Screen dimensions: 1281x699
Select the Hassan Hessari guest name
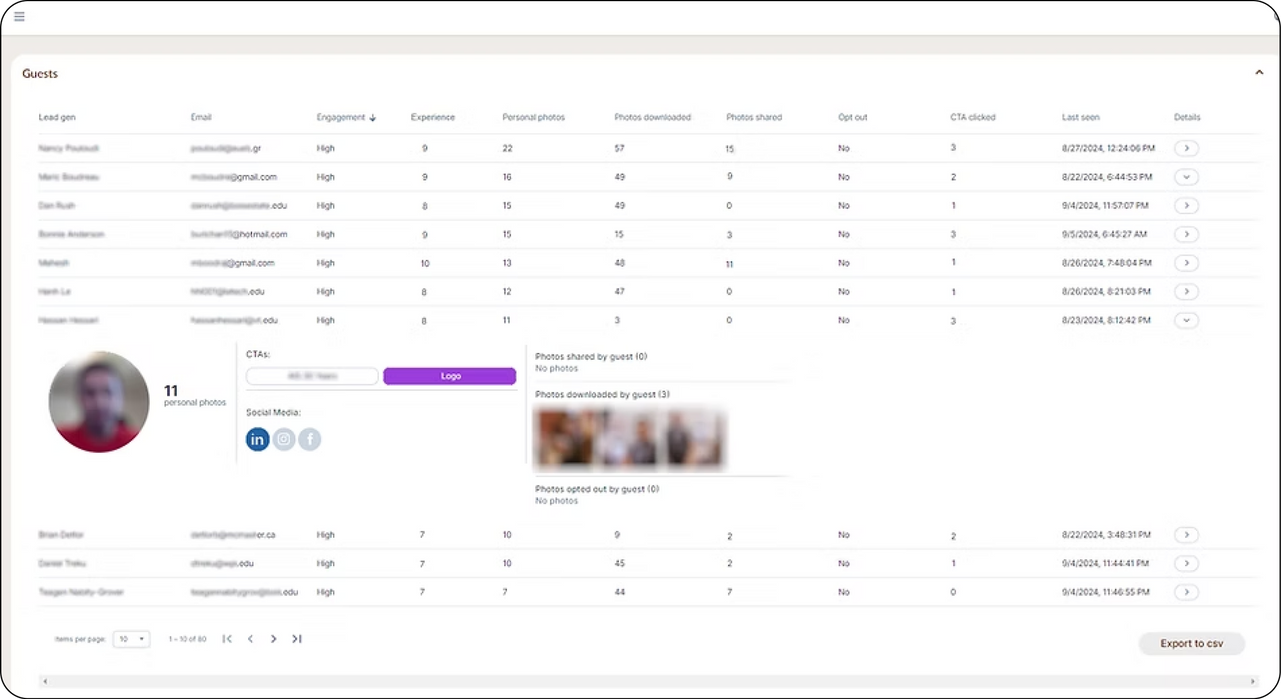pyautogui.click(x=68, y=321)
